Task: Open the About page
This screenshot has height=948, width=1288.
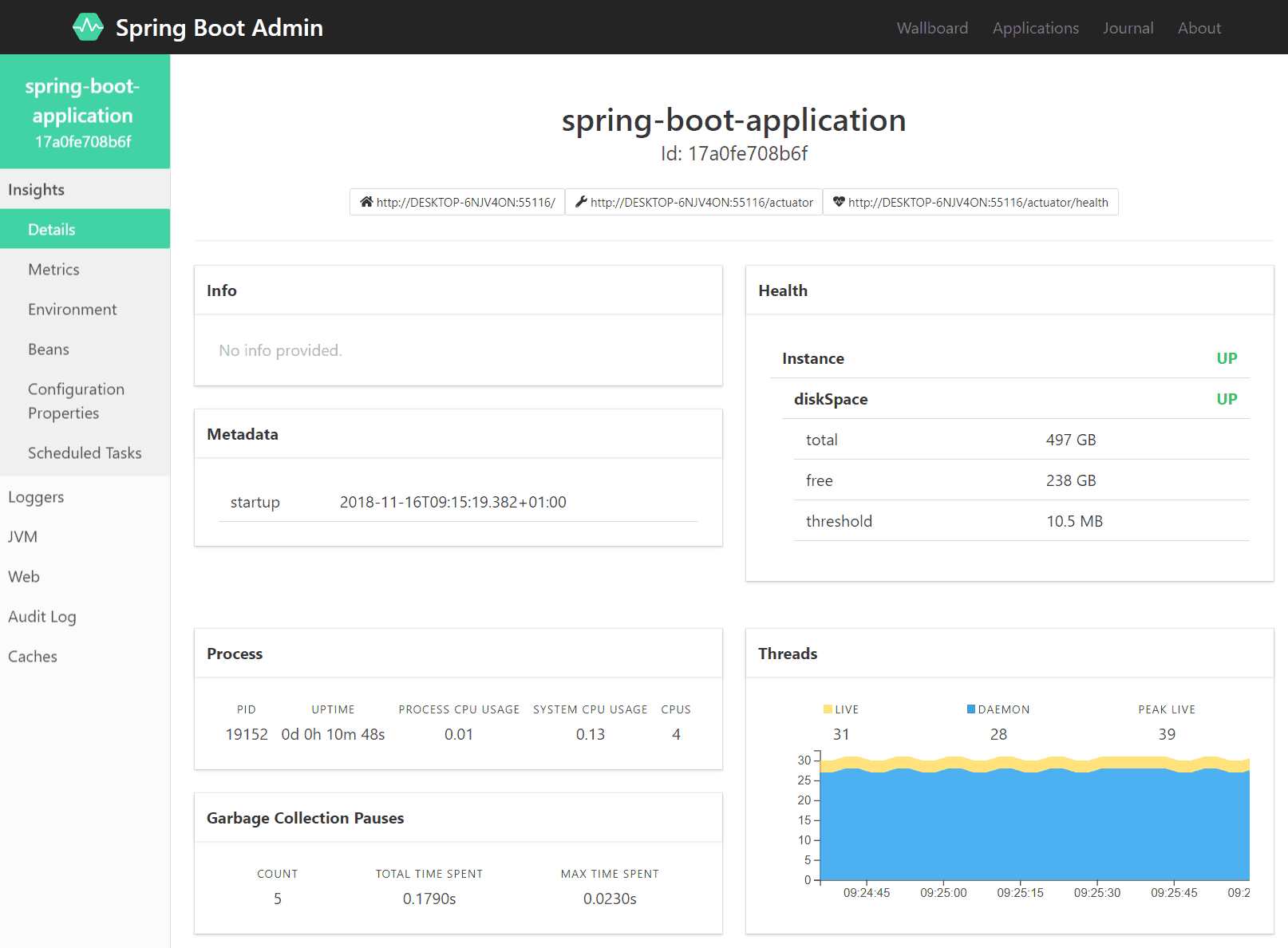Action: pos(1199,28)
